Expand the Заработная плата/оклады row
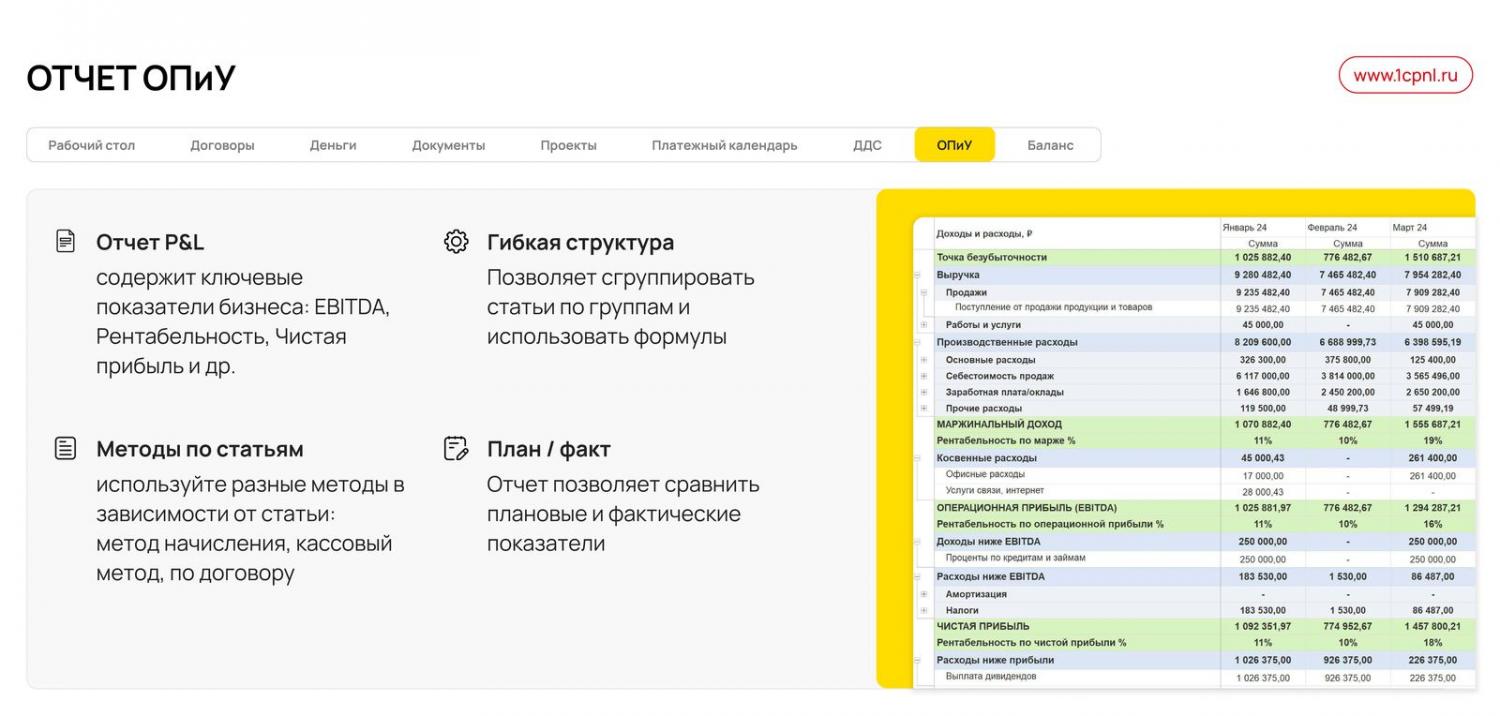The width and height of the screenshot is (1500, 716). tap(924, 392)
